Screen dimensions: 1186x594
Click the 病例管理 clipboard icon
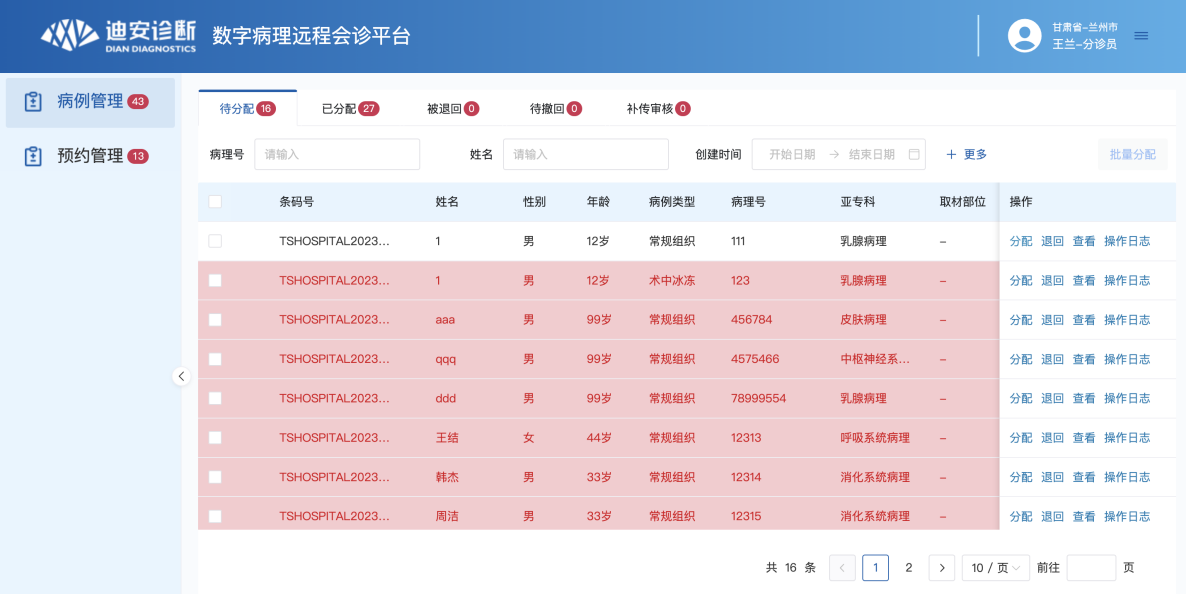pos(34,102)
